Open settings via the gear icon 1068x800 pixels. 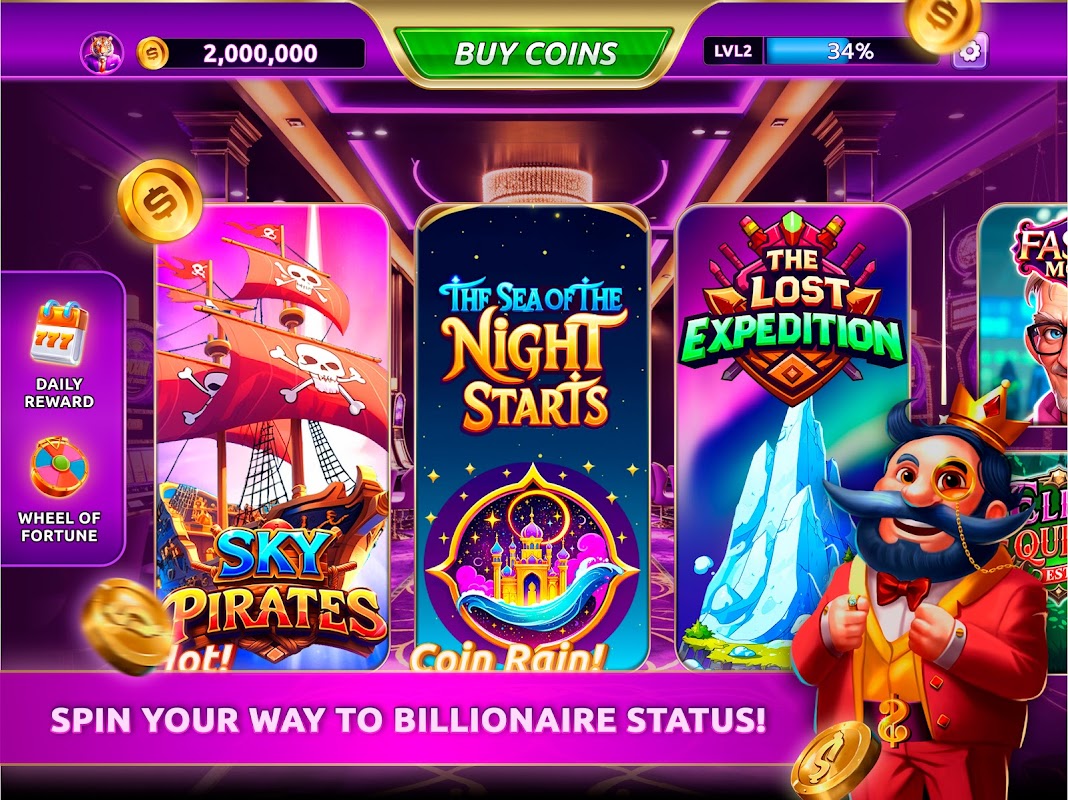point(969,51)
